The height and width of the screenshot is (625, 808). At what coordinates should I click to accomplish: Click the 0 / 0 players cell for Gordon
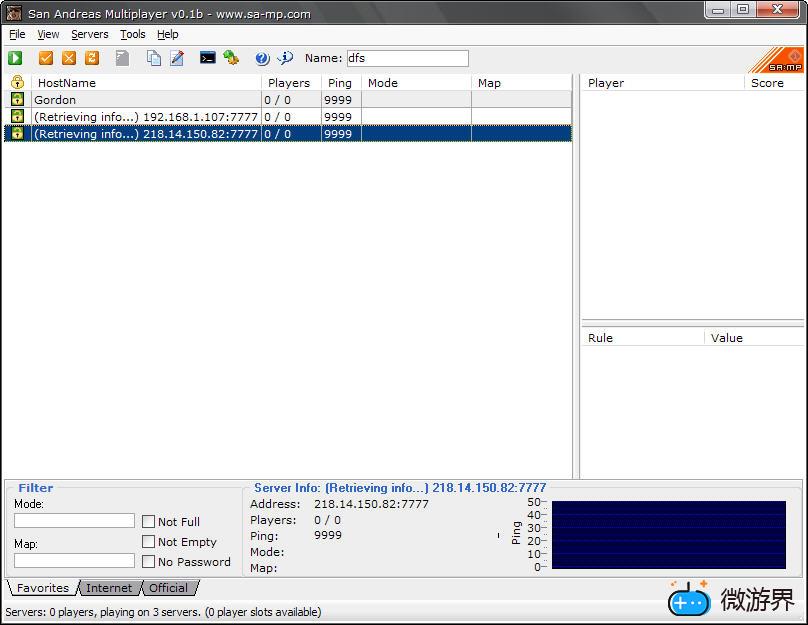[292, 99]
